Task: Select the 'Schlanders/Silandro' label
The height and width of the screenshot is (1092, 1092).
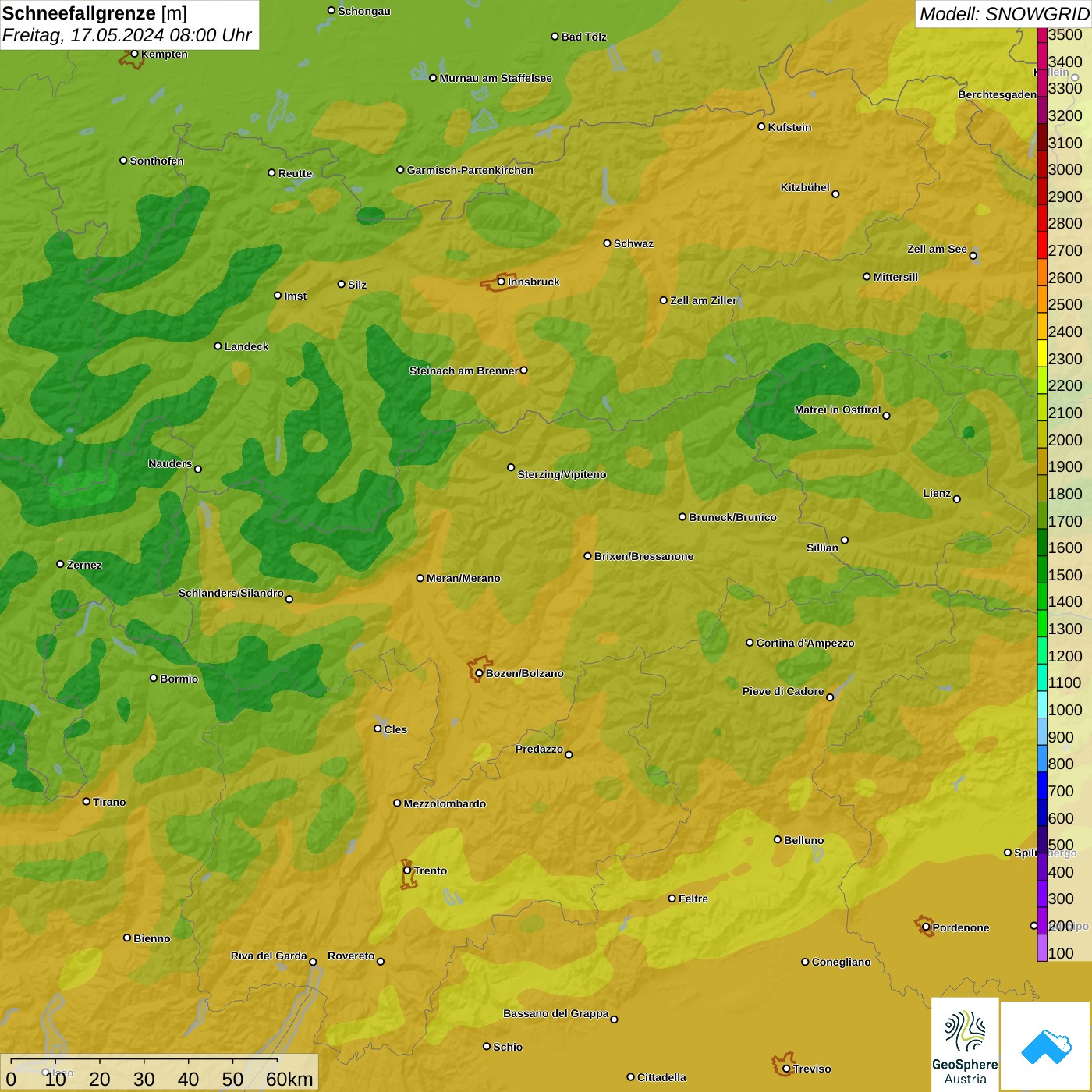Action: [231, 593]
